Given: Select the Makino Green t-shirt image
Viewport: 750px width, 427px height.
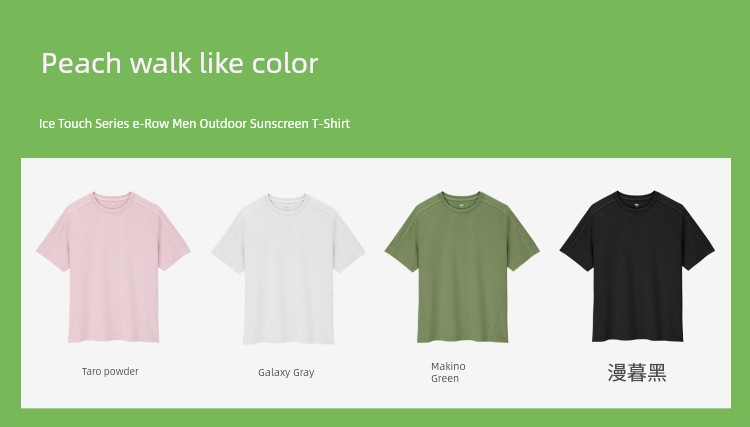Looking at the screenshot, I should click(462, 267).
